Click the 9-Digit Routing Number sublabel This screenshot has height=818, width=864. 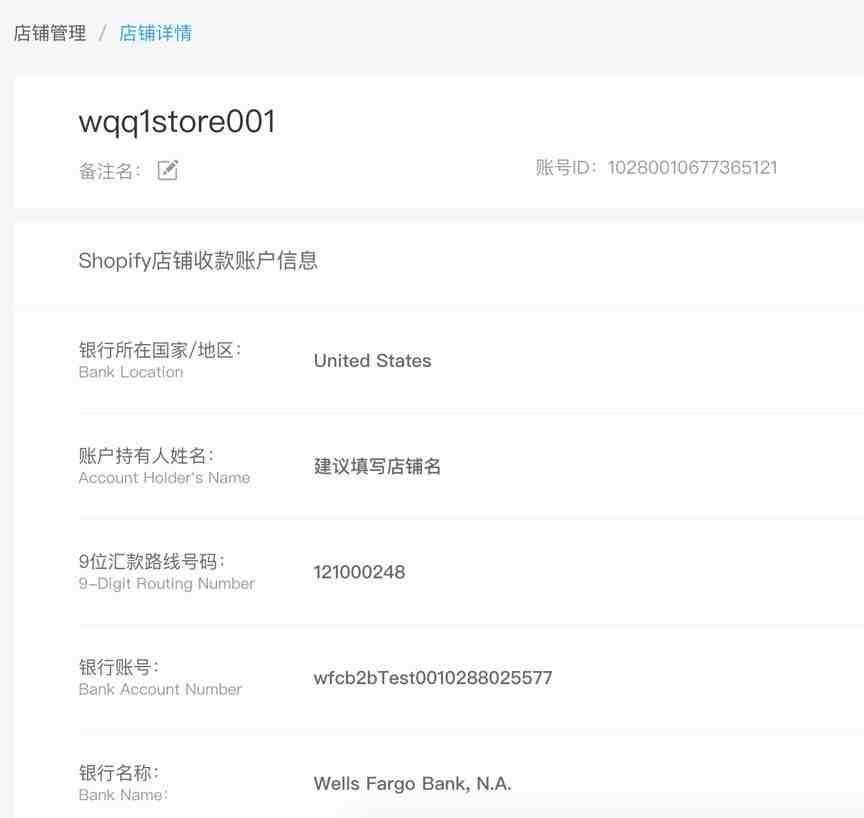166,584
